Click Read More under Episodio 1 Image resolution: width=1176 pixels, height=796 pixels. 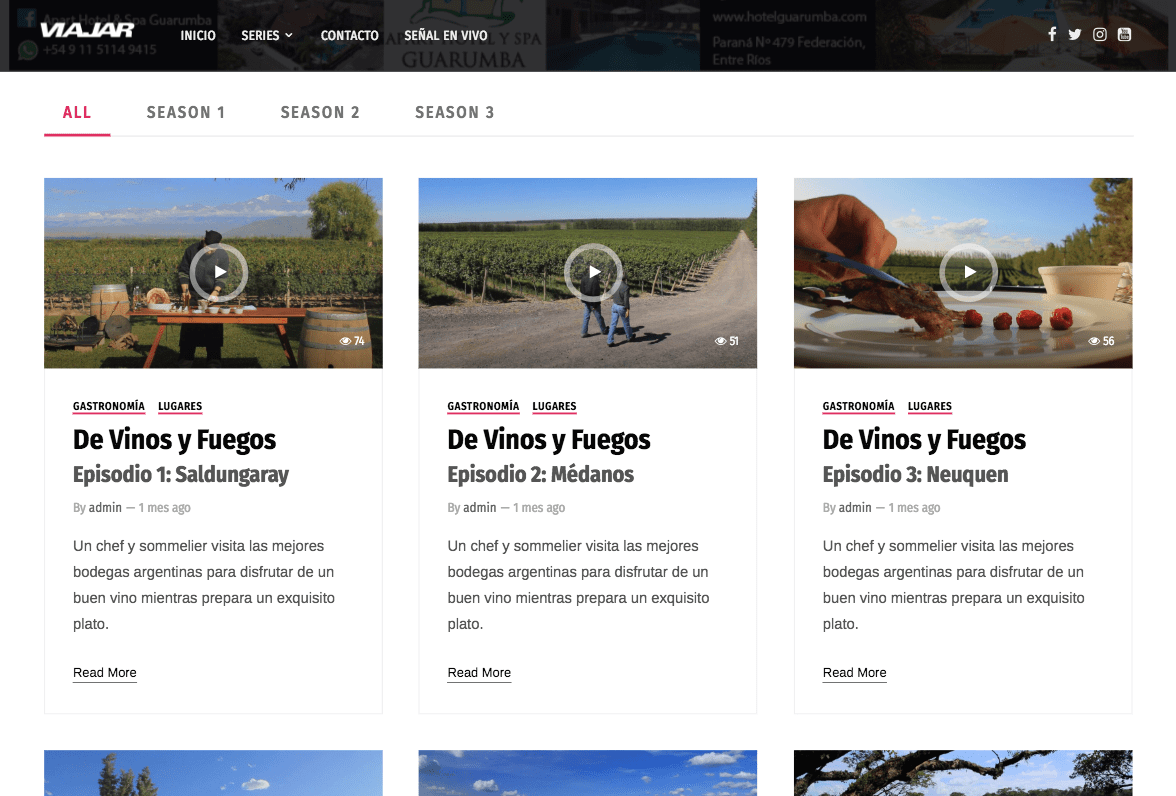coord(105,673)
